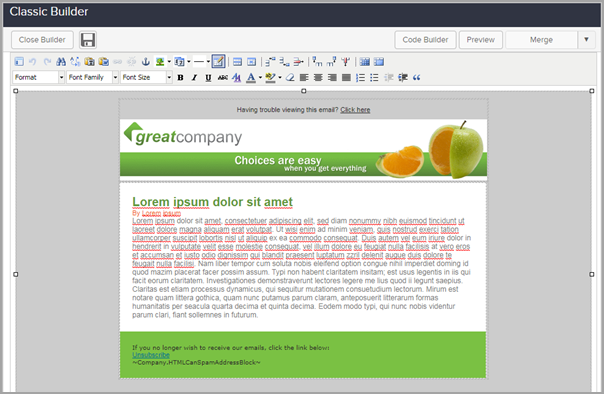Click the split table cells icon

pyautogui.click(x=364, y=62)
